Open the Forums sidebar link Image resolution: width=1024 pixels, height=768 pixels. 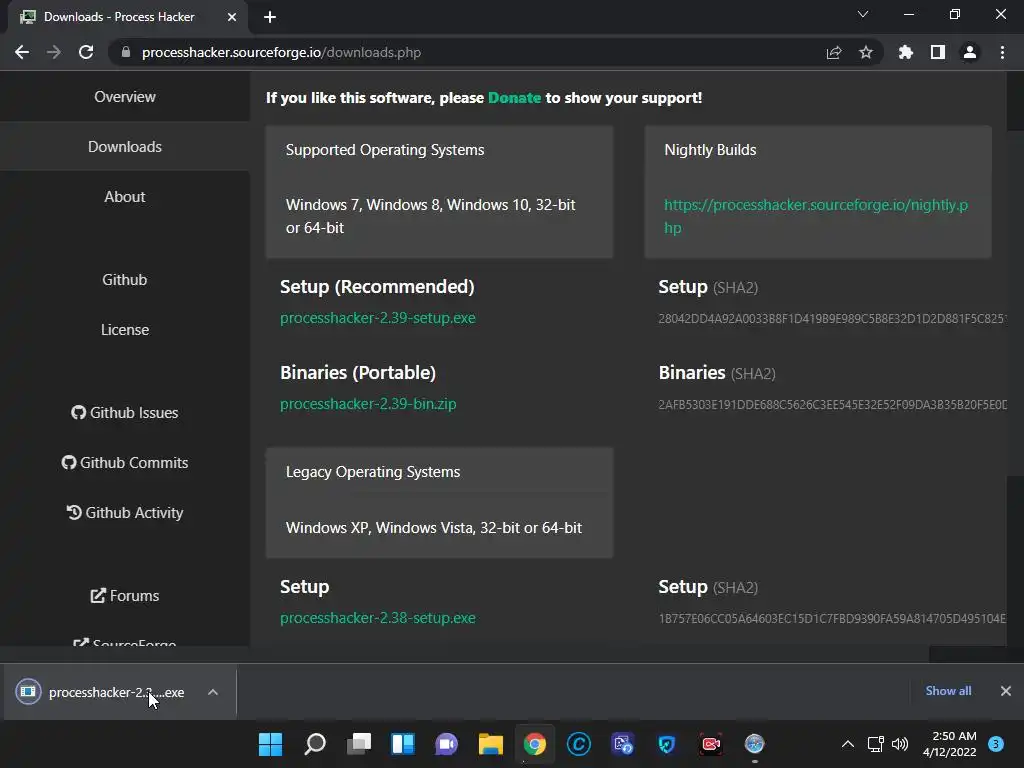pos(125,596)
